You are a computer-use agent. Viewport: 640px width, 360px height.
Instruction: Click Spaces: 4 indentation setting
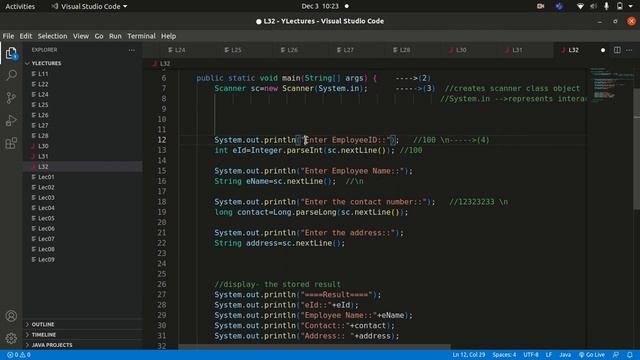point(504,355)
